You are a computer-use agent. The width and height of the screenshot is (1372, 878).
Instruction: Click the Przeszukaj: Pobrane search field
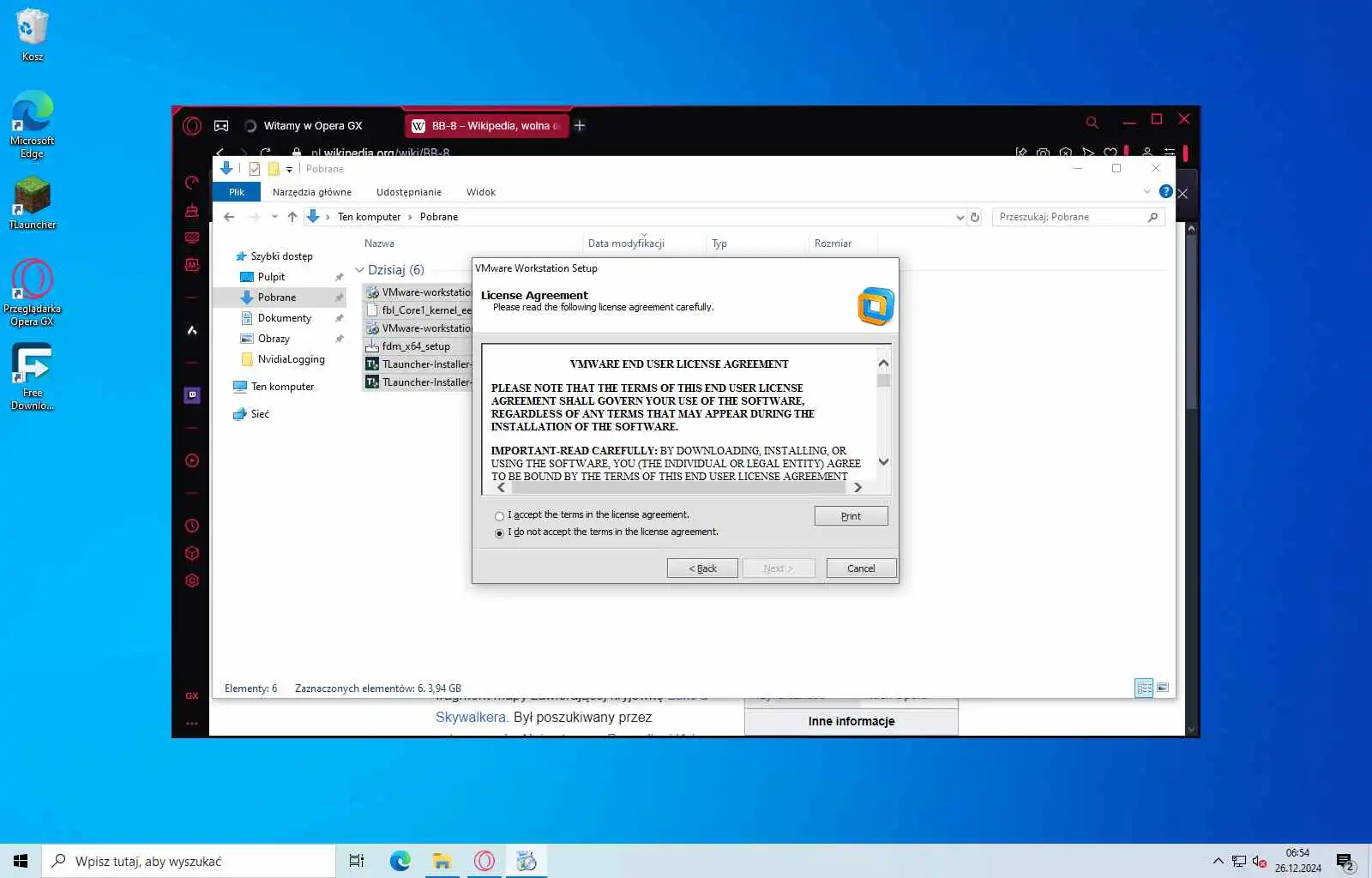[1078, 217]
